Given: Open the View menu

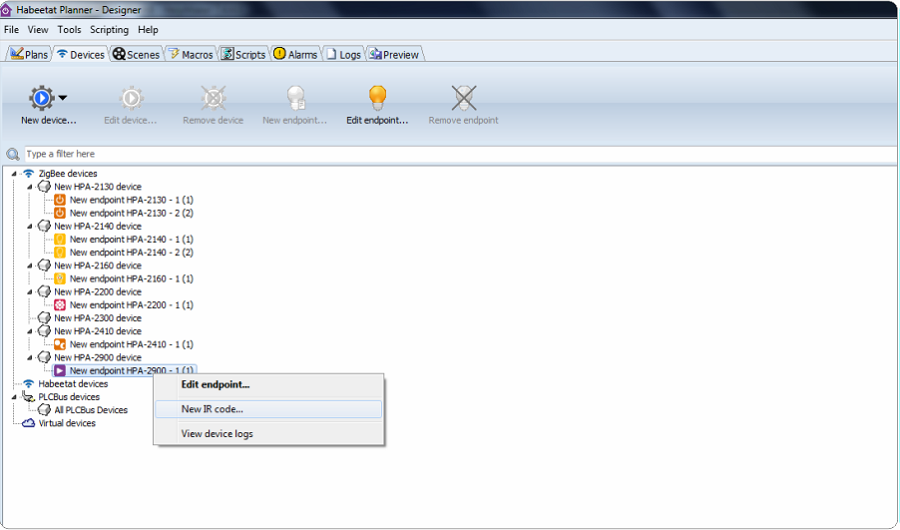Looking at the screenshot, I should (38, 29).
